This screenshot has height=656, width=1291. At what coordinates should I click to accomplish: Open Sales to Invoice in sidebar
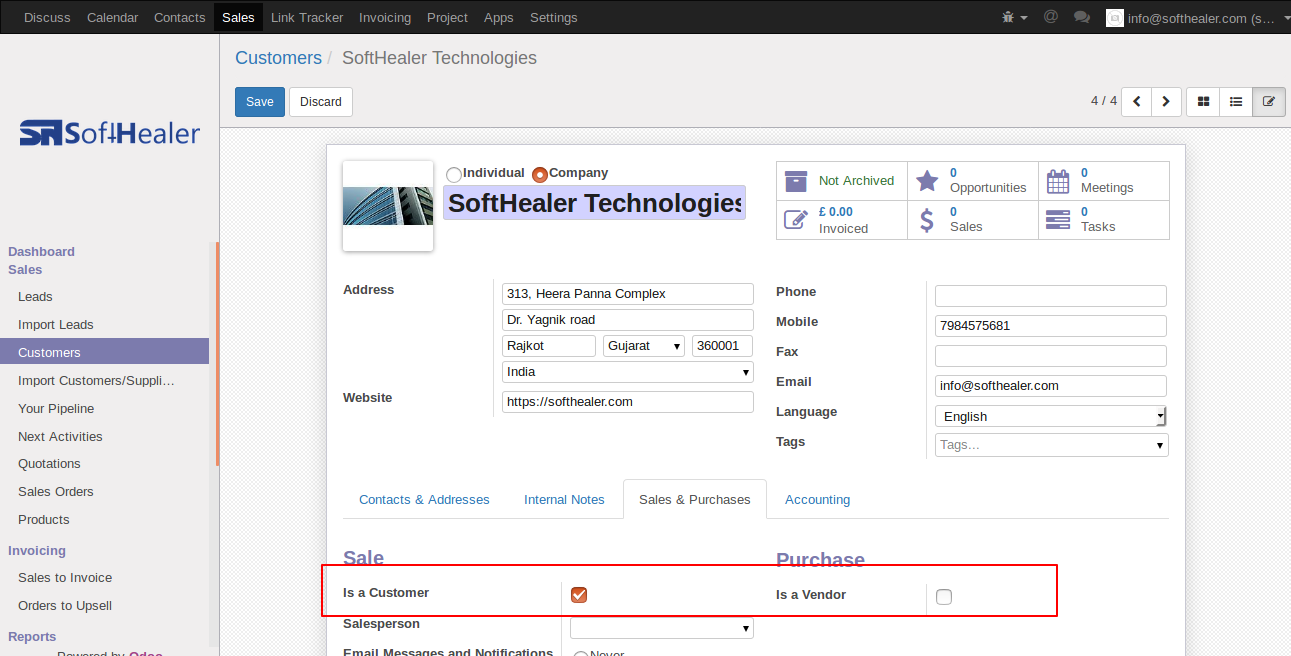coord(65,578)
